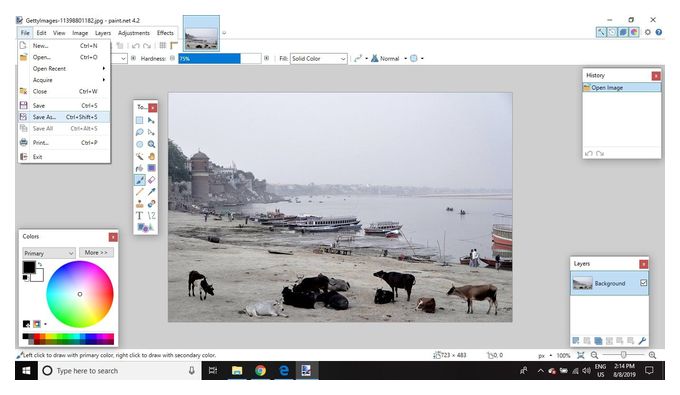680x395 pixels.
Task: Open antialiasing mode dropdown arrow
Action: click(366, 59)
